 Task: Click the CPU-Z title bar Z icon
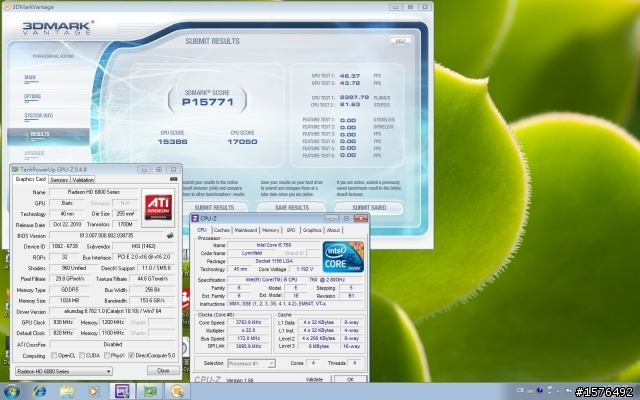(195, 218)
